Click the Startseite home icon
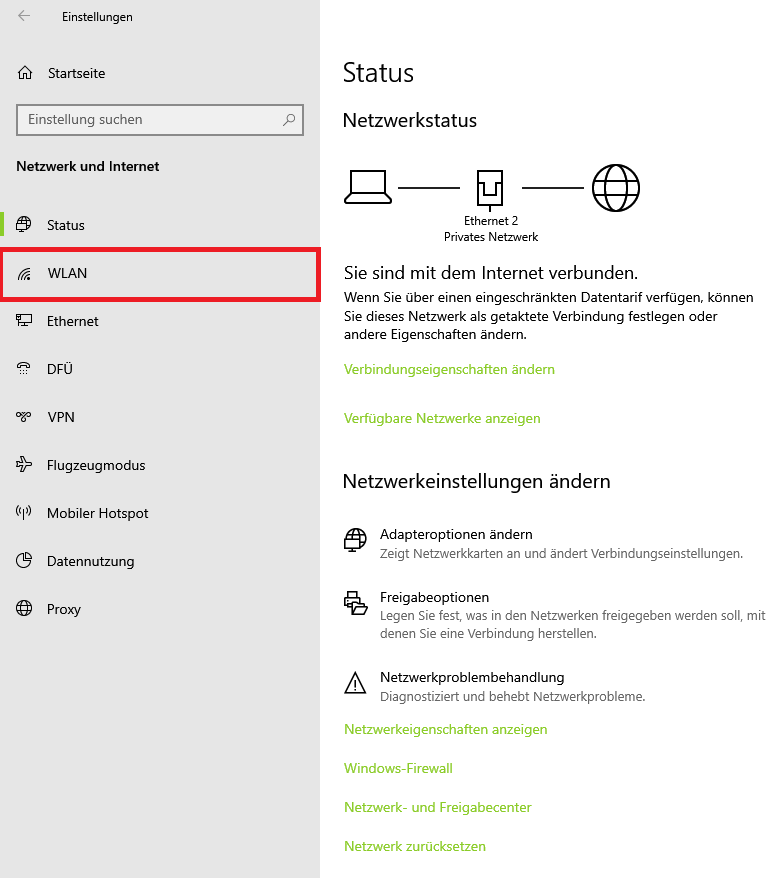This screenshot has width=776, height=878. point(25,73)
